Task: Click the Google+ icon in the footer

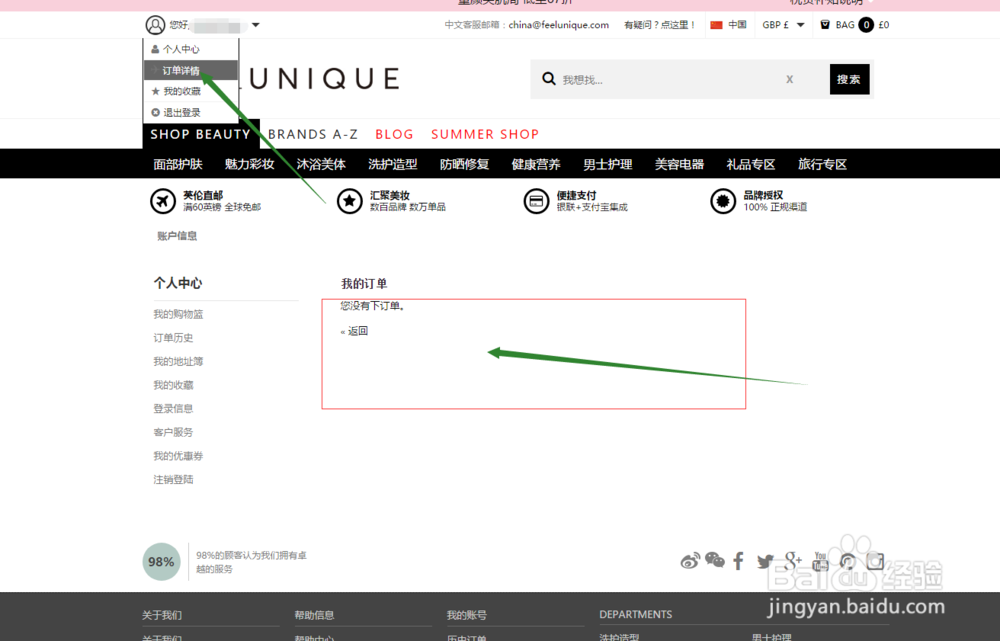Action: [792, 561]
